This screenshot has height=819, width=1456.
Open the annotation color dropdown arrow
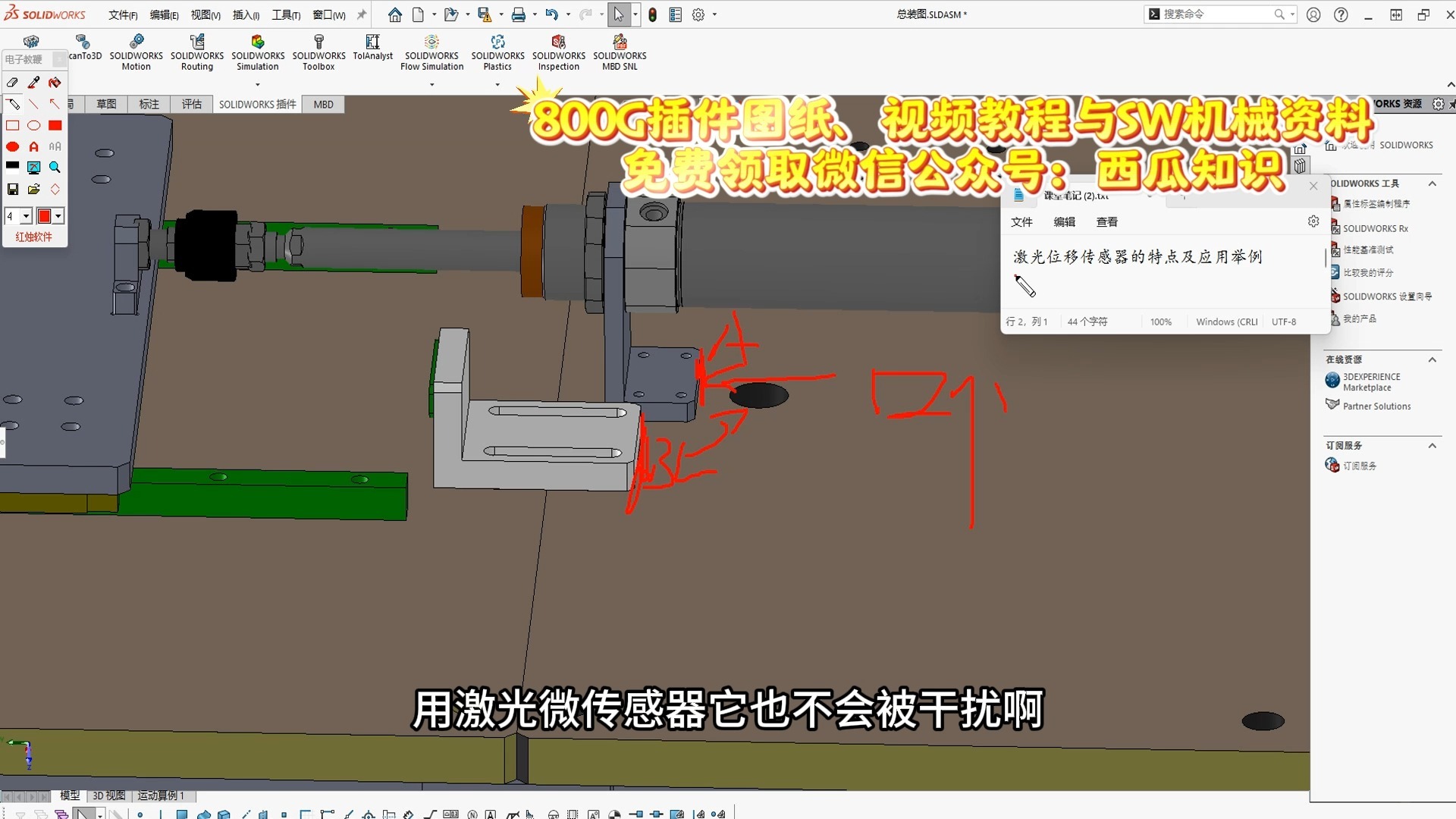pyautogui.click(x=58, y=216)
